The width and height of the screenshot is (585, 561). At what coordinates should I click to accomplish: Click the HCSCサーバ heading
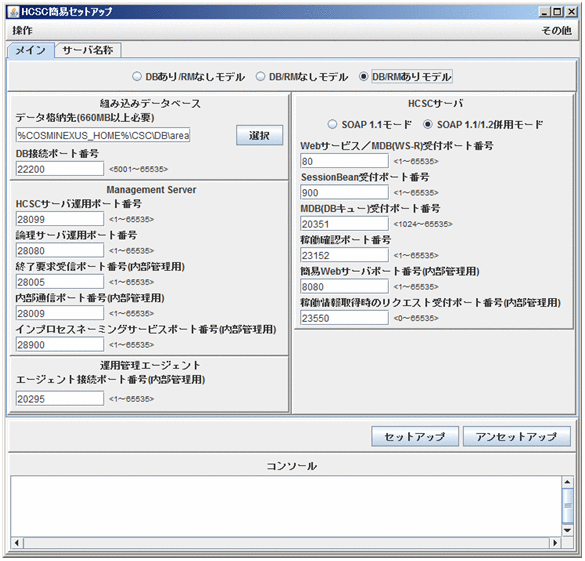435,103
